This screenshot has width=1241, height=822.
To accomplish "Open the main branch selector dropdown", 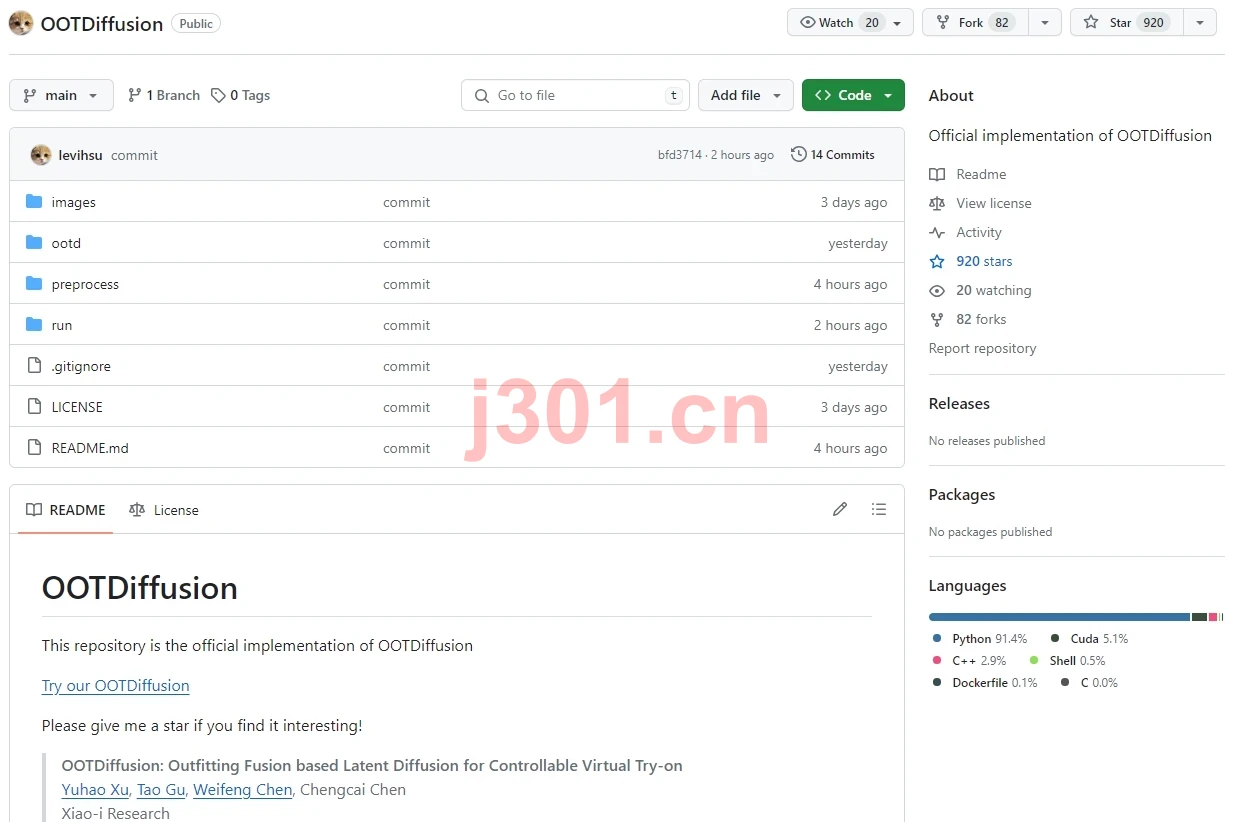I will [61, 95].
